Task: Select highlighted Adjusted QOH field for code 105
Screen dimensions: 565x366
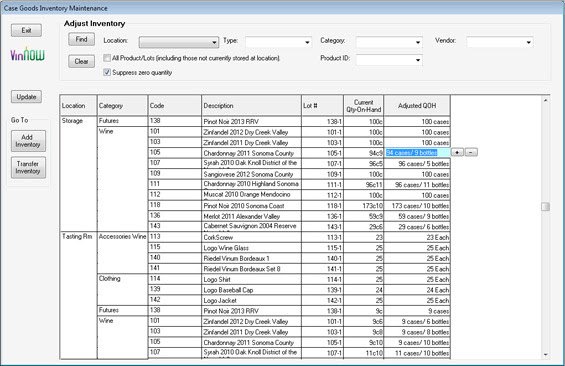Action: pyautogui.click(x=417, y=153)
